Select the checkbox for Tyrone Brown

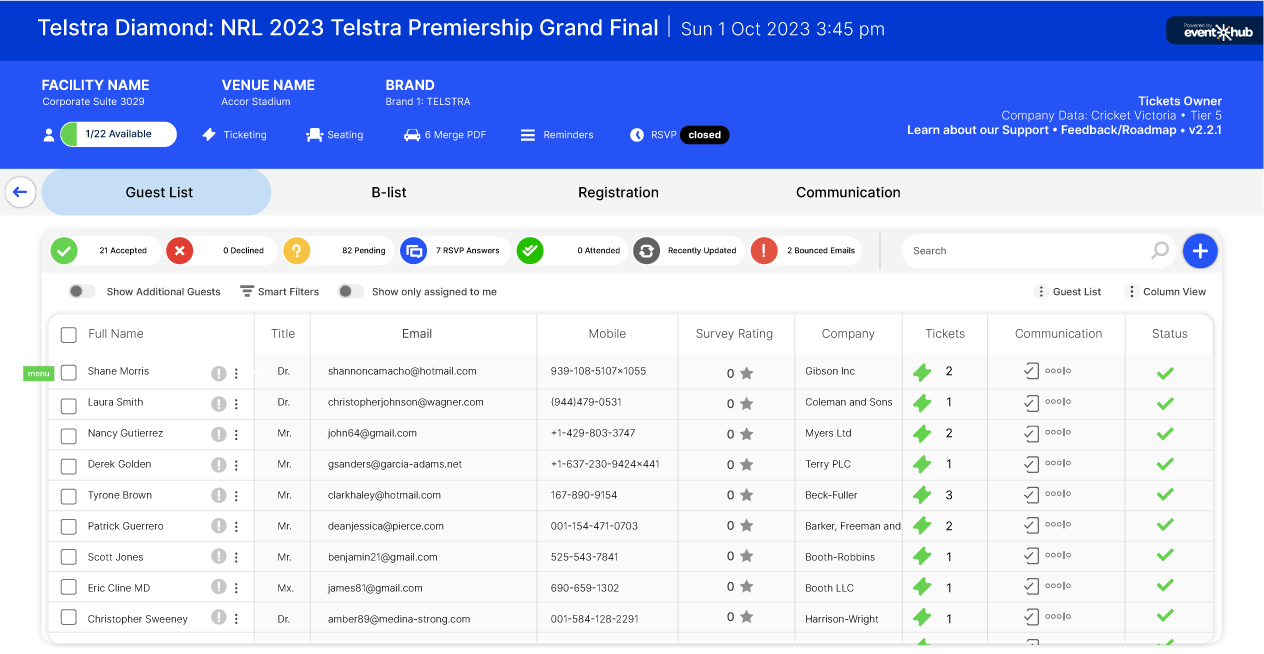click(x=69, y=497)
